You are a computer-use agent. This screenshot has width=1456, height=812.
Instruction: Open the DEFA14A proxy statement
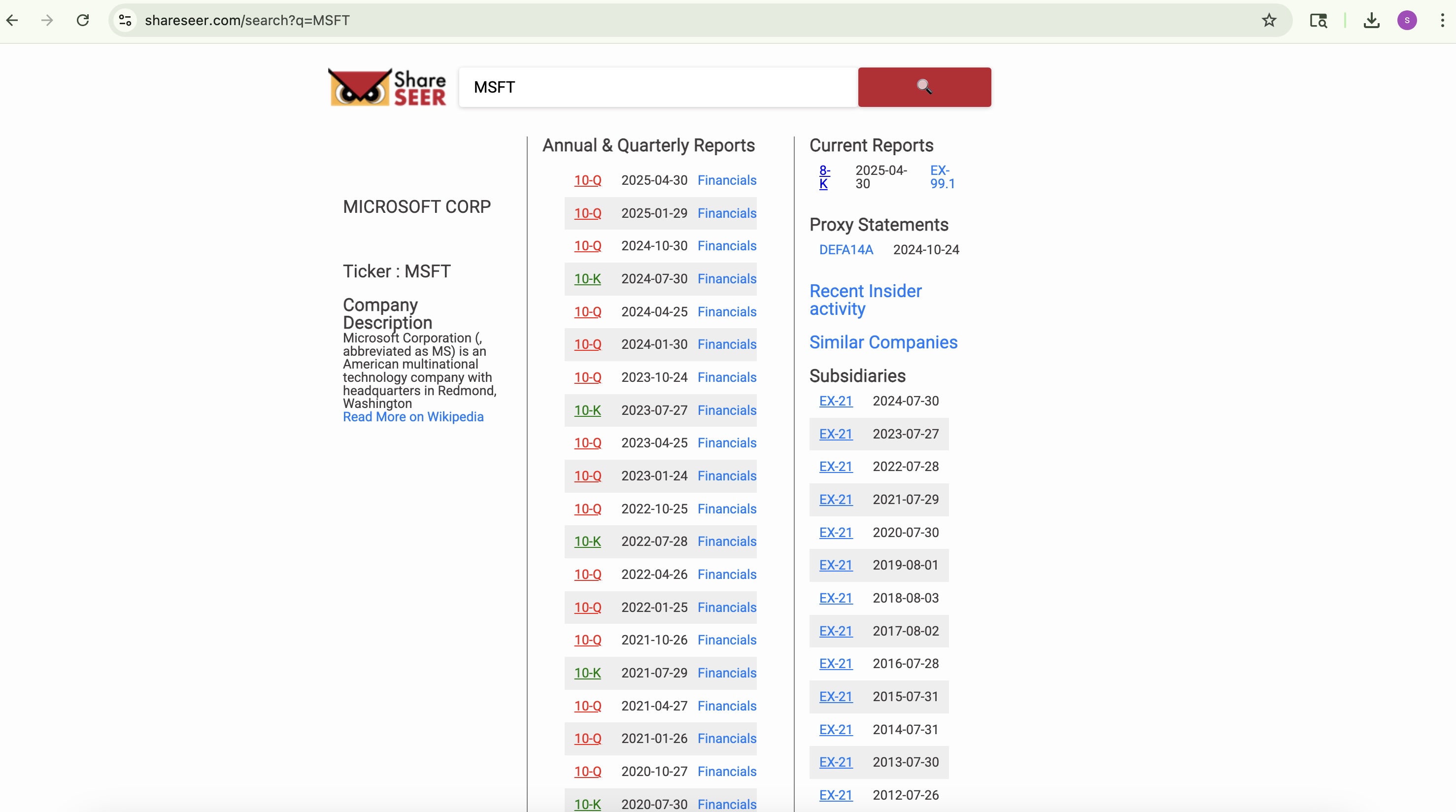[846, 249]
